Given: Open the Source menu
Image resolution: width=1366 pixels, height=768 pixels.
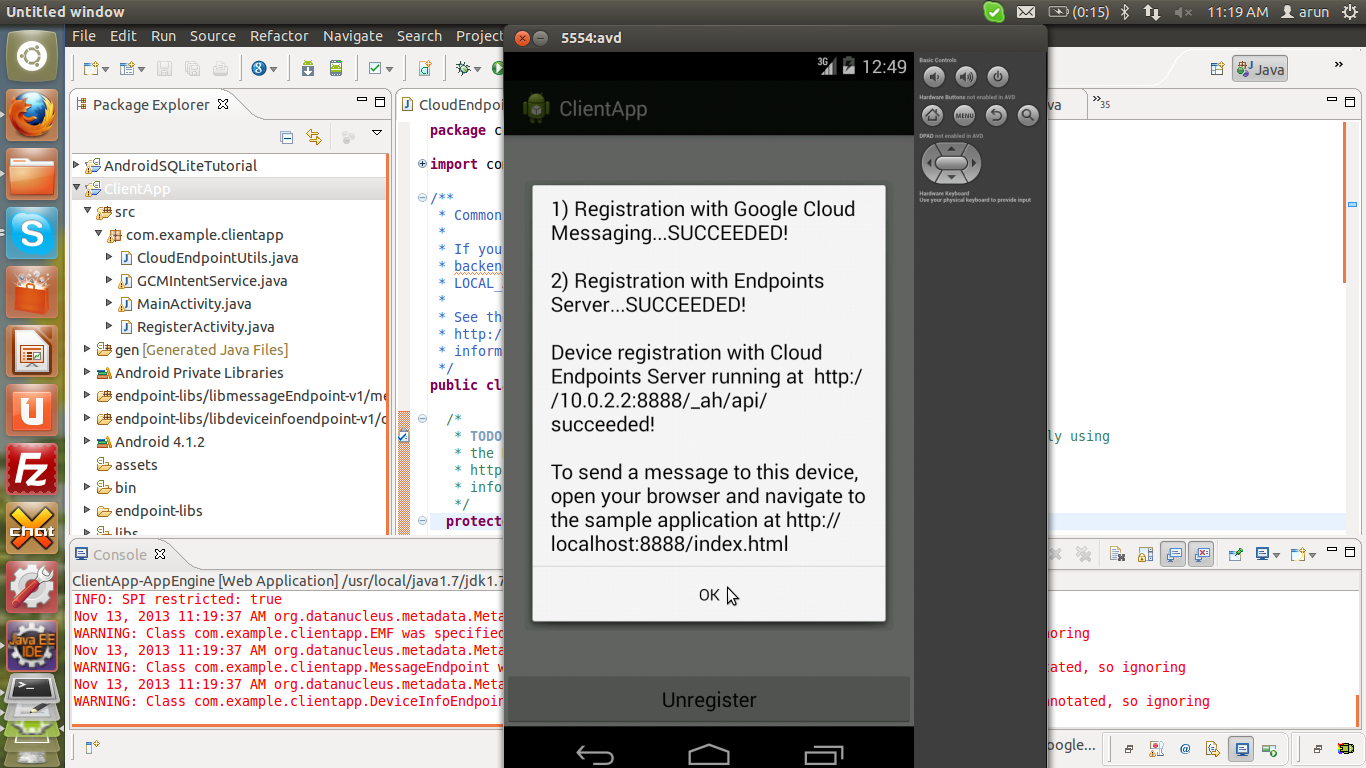Looking at the screenshot, I should pos(213,36).
